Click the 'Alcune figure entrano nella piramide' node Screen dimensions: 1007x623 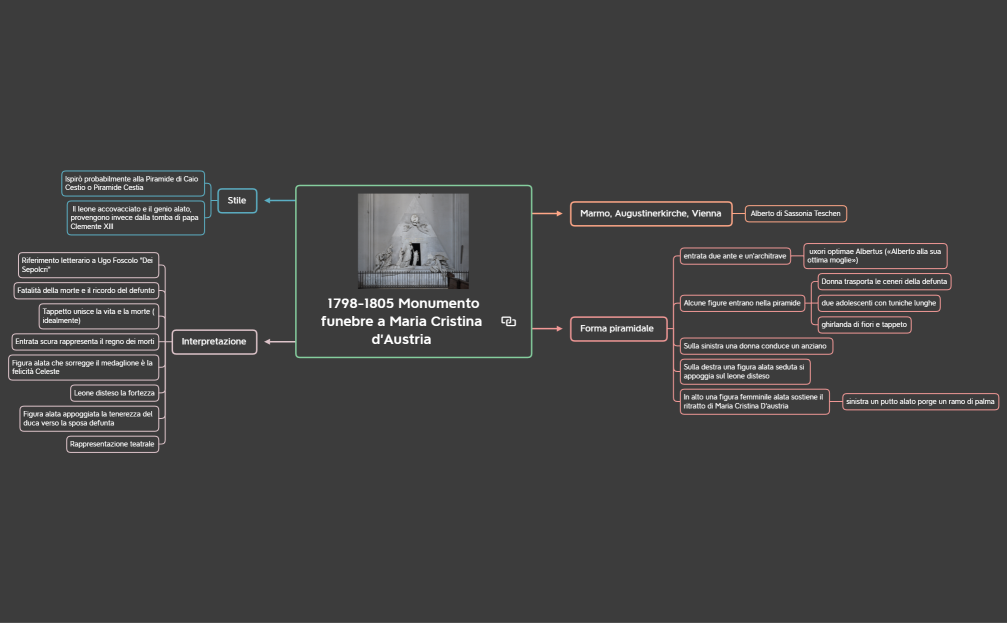click(742, 302)
